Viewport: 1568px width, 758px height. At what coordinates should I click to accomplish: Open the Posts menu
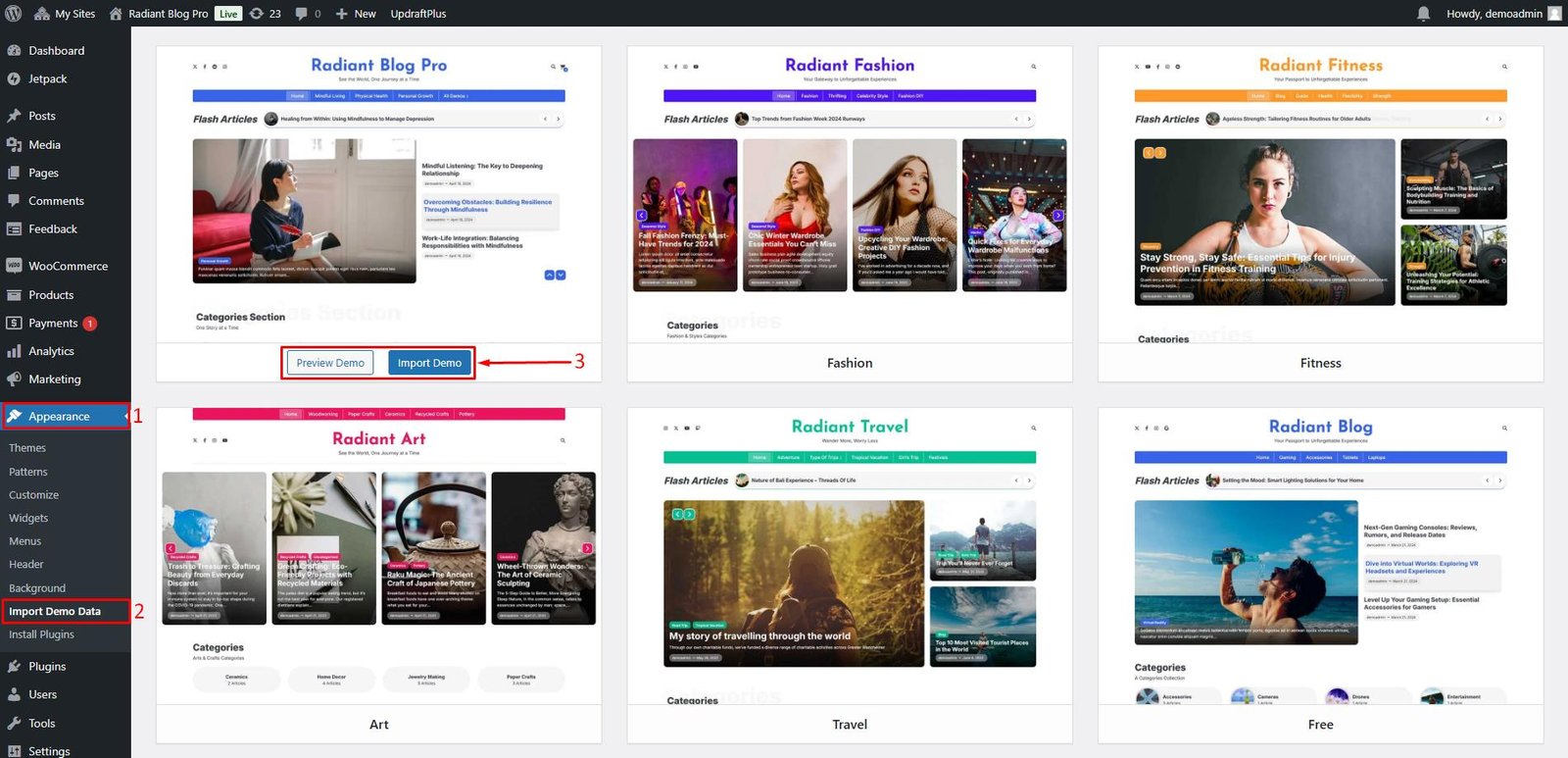[42, 116]
